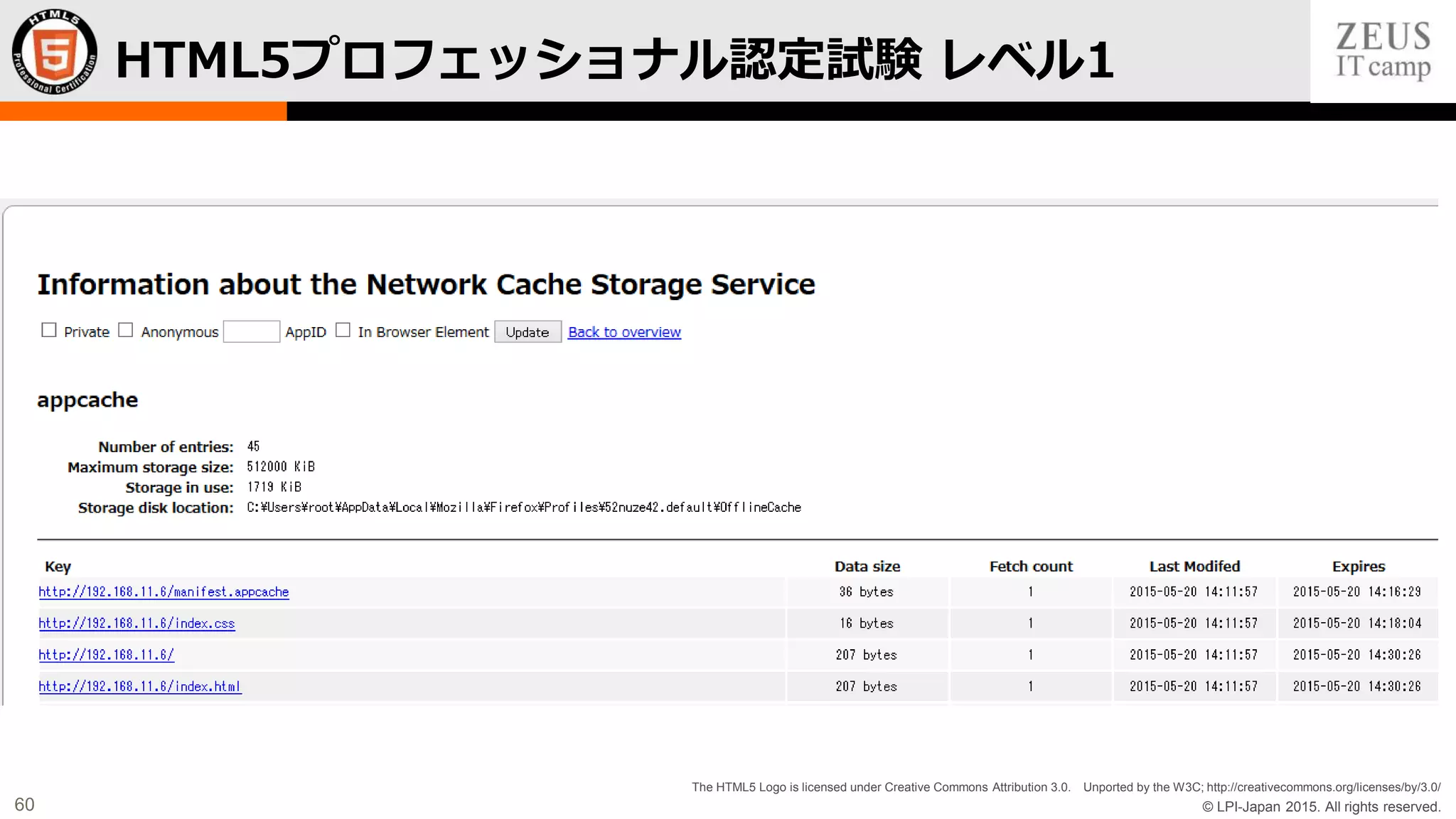Enable the In Browser Element checkbox

tap(343, 331)
